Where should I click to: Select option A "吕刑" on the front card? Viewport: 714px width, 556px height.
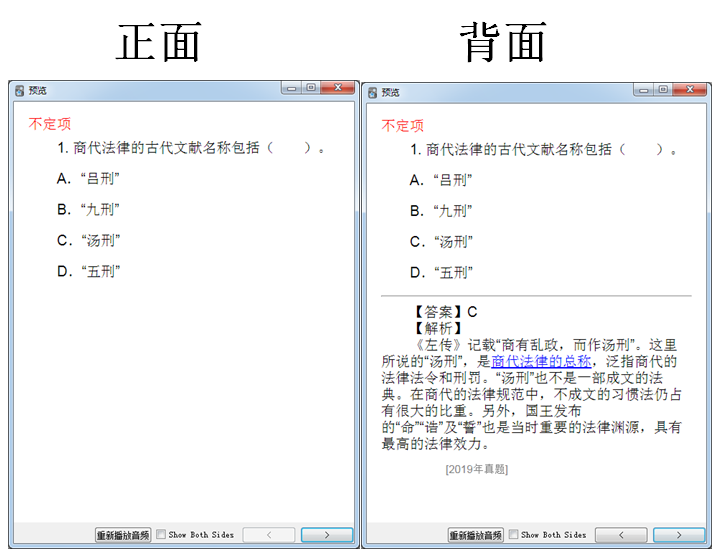88,179
